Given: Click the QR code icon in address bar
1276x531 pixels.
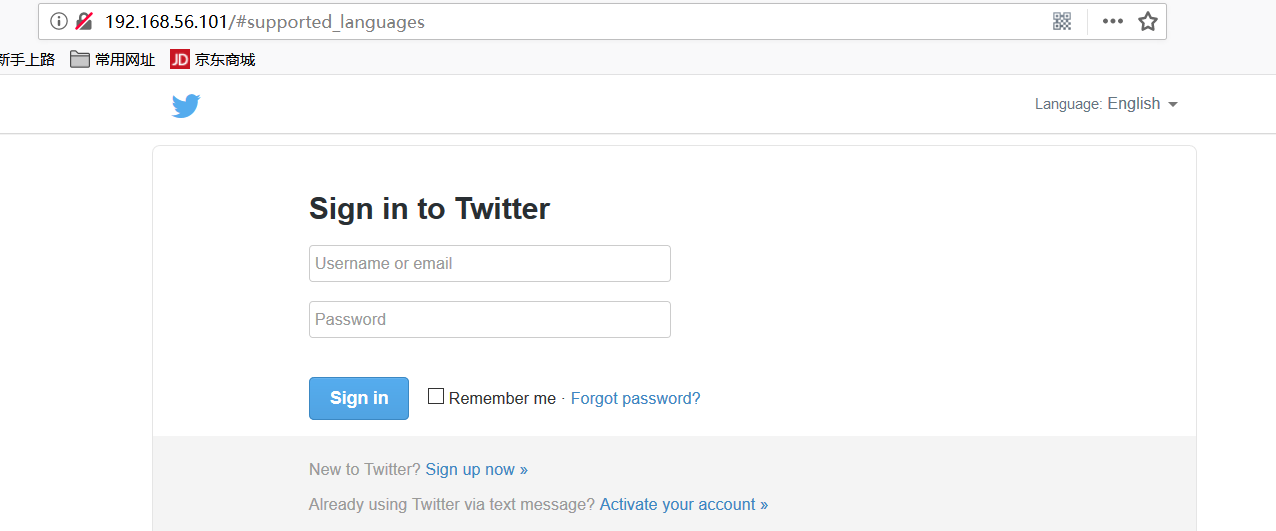Looking at the screenshot, I should coord(1062,21).
